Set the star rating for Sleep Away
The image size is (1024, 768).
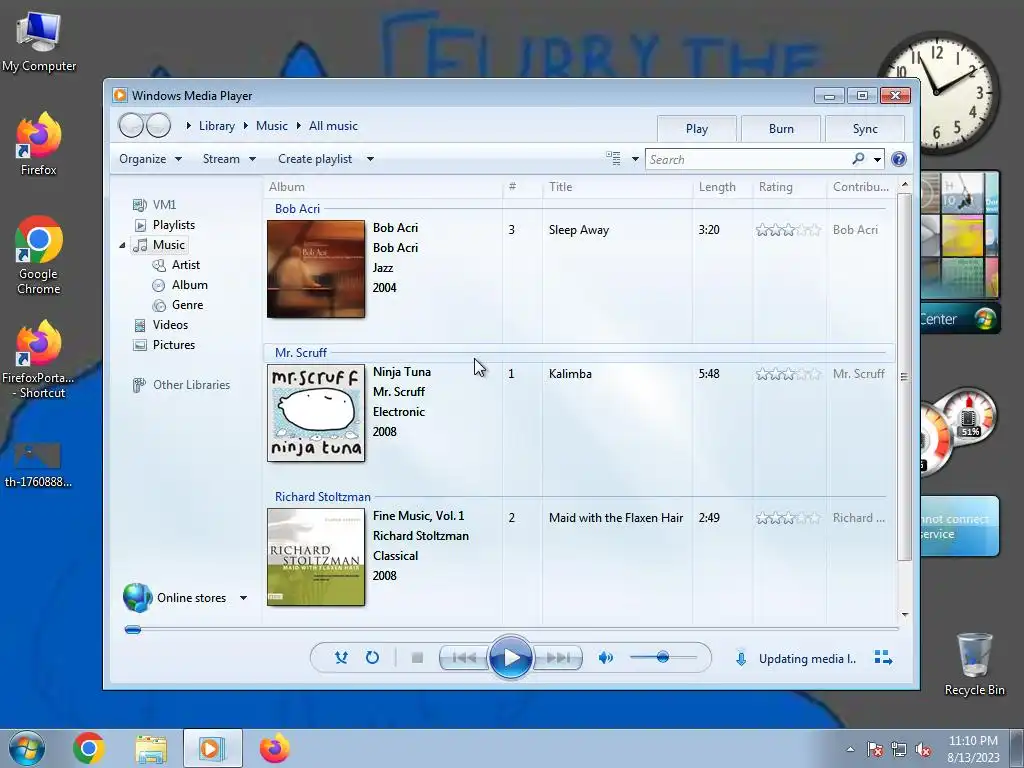pos(788,230)
